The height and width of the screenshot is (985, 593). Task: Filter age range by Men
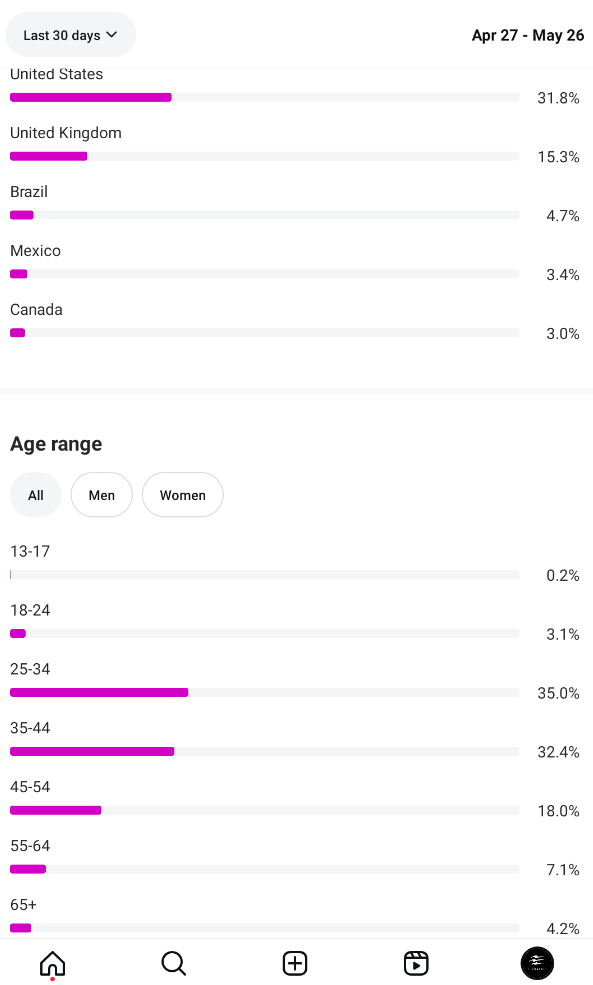tap(102, 495)
